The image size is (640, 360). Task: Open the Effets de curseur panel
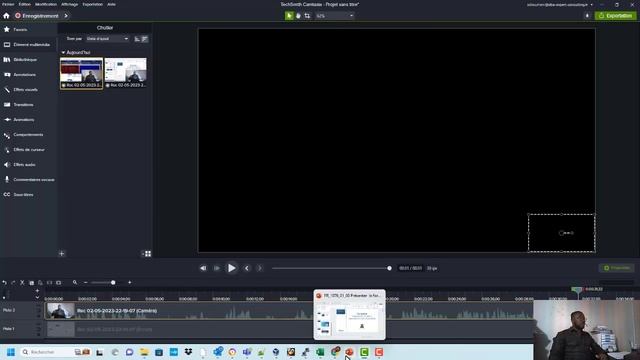pyautogui.click(x=29, y=150)
